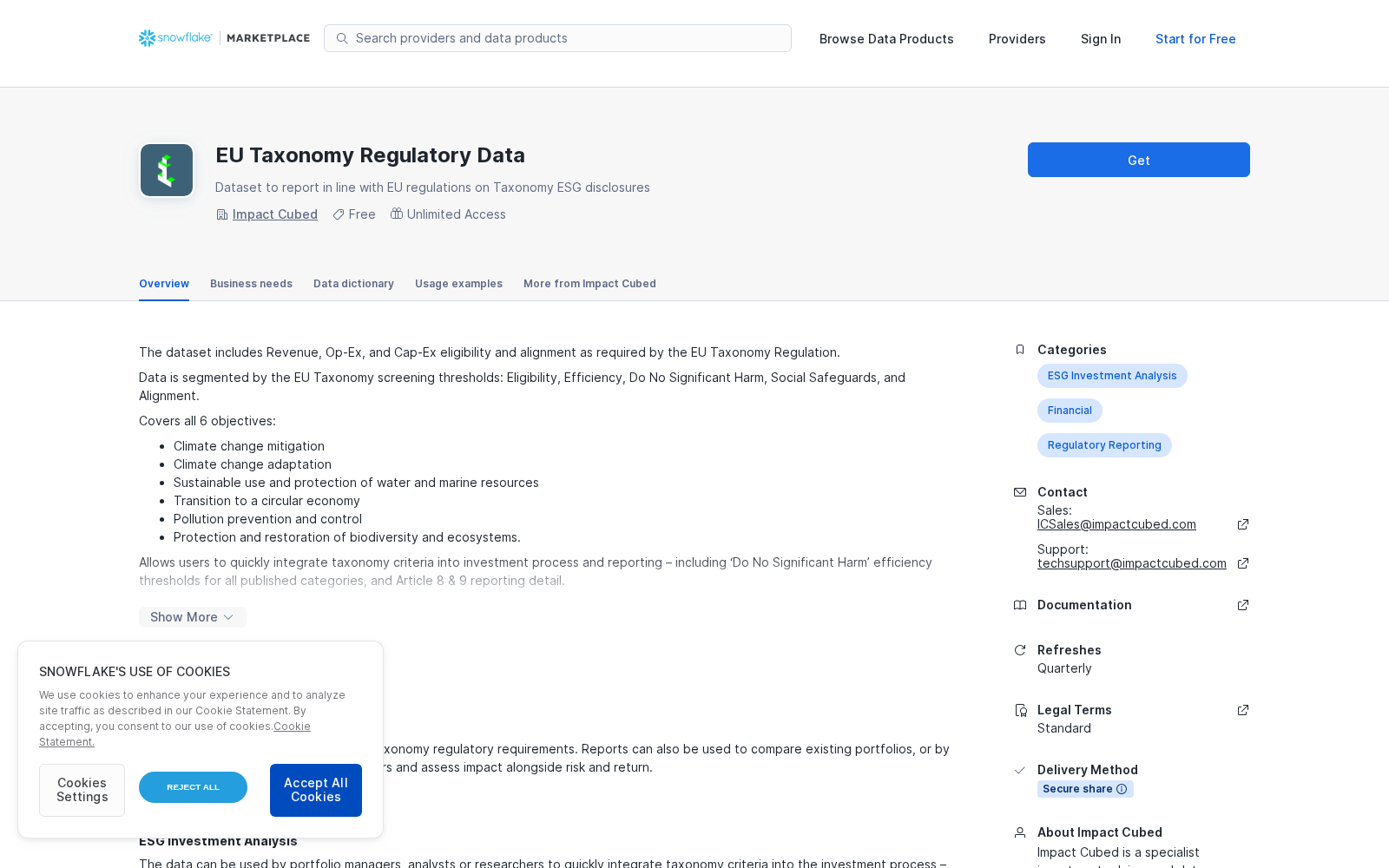Open the Impact Cubed provider link
The image size is (1389, 868).
[x=275, y=214]
